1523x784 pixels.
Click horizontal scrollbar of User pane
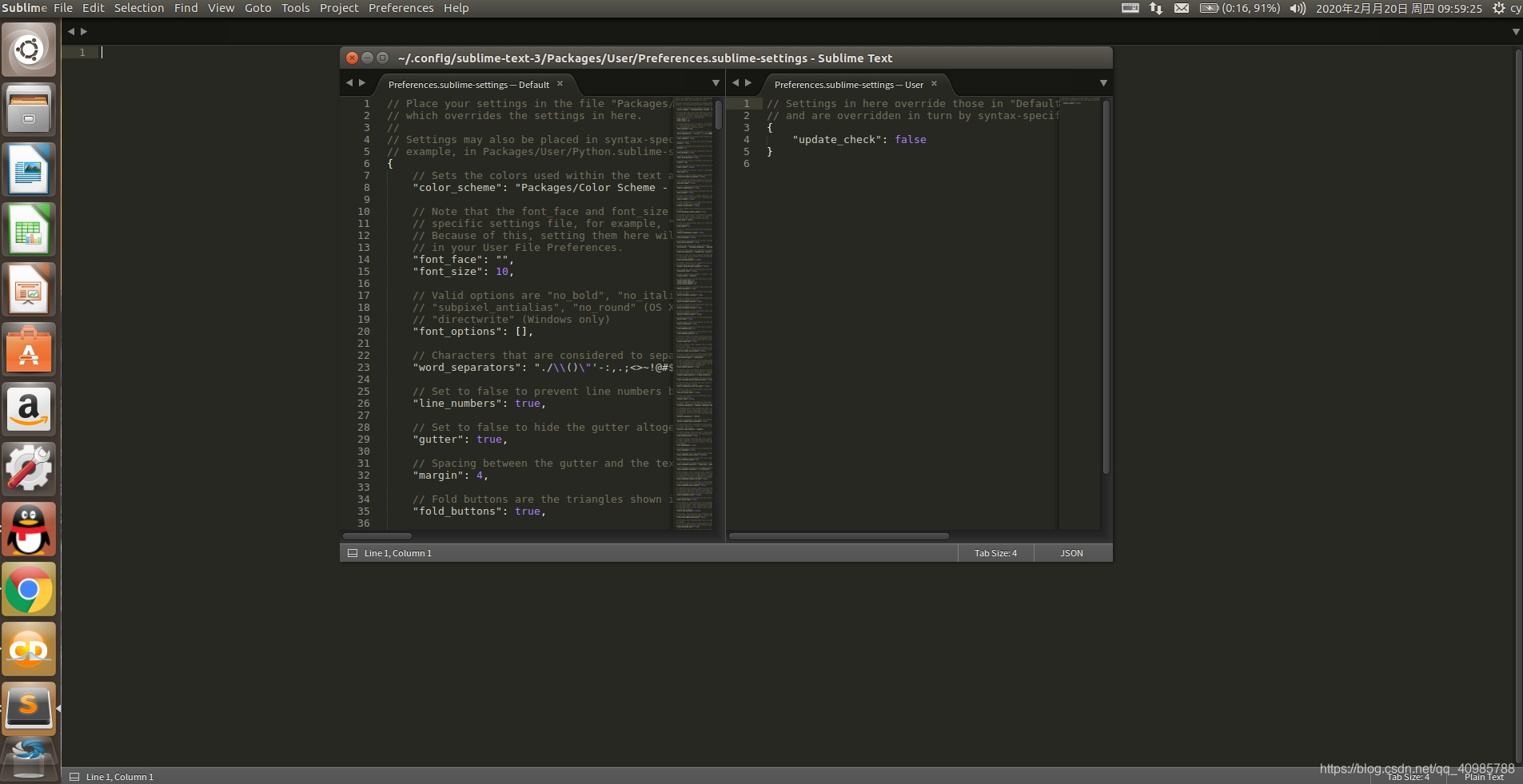point(839,535)
